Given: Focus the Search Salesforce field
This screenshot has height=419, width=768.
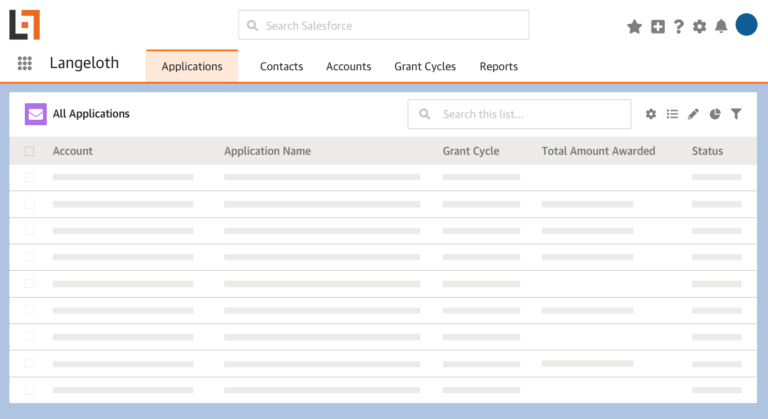Looking at the screenshot, I should [x=384, y=25].
